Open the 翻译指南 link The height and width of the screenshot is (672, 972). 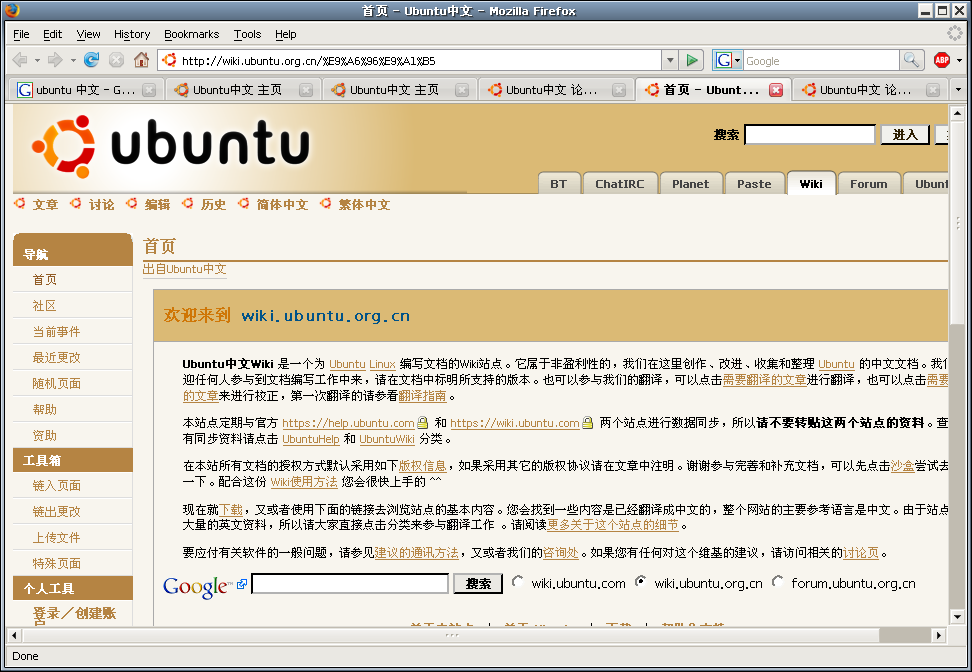point(422,396)
